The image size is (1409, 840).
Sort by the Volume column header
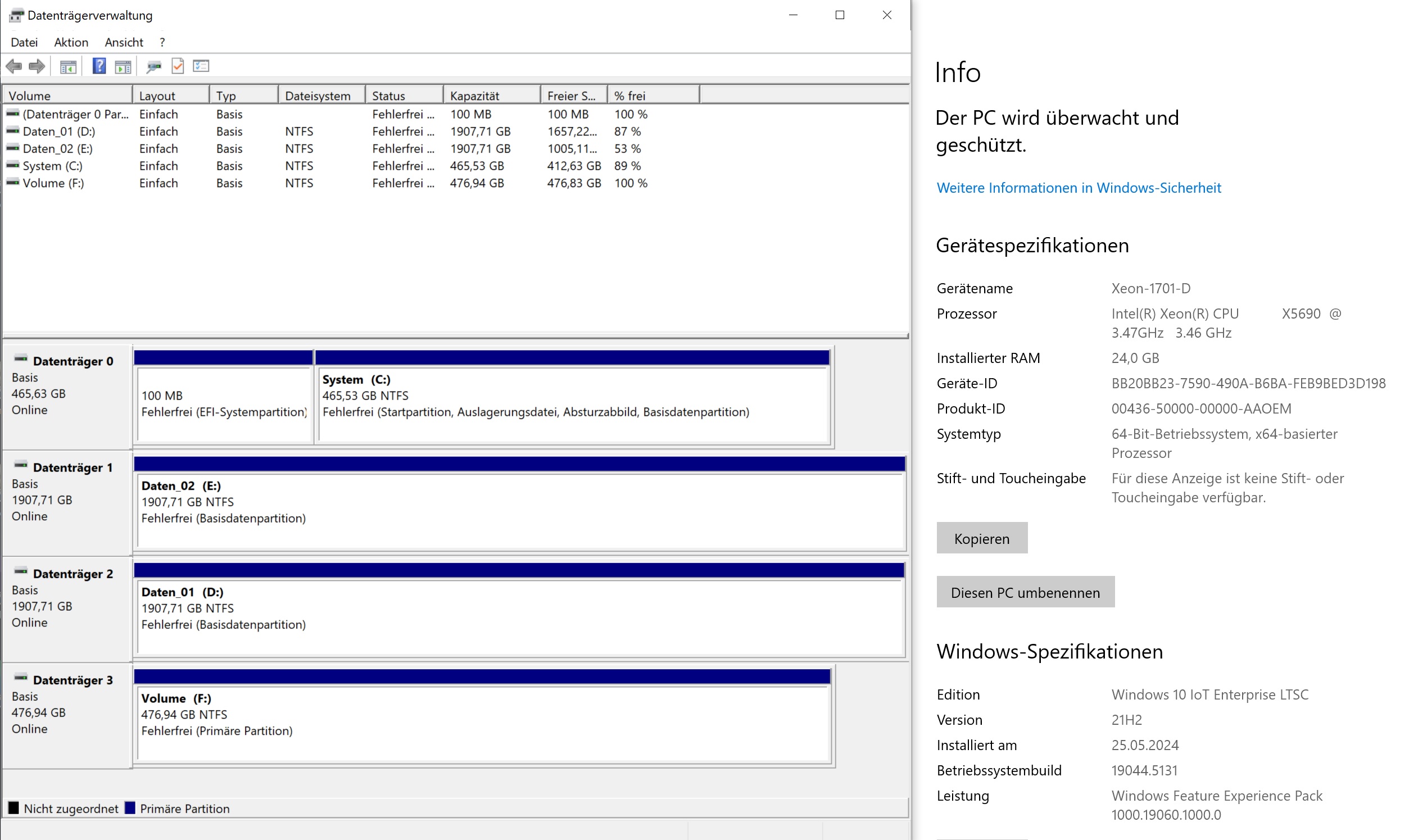point(67,96)
